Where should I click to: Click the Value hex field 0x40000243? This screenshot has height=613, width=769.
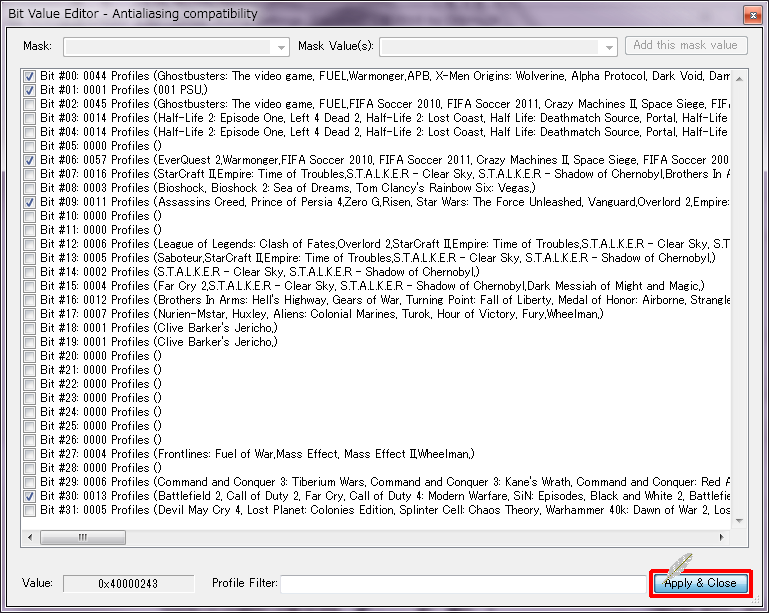128,584
